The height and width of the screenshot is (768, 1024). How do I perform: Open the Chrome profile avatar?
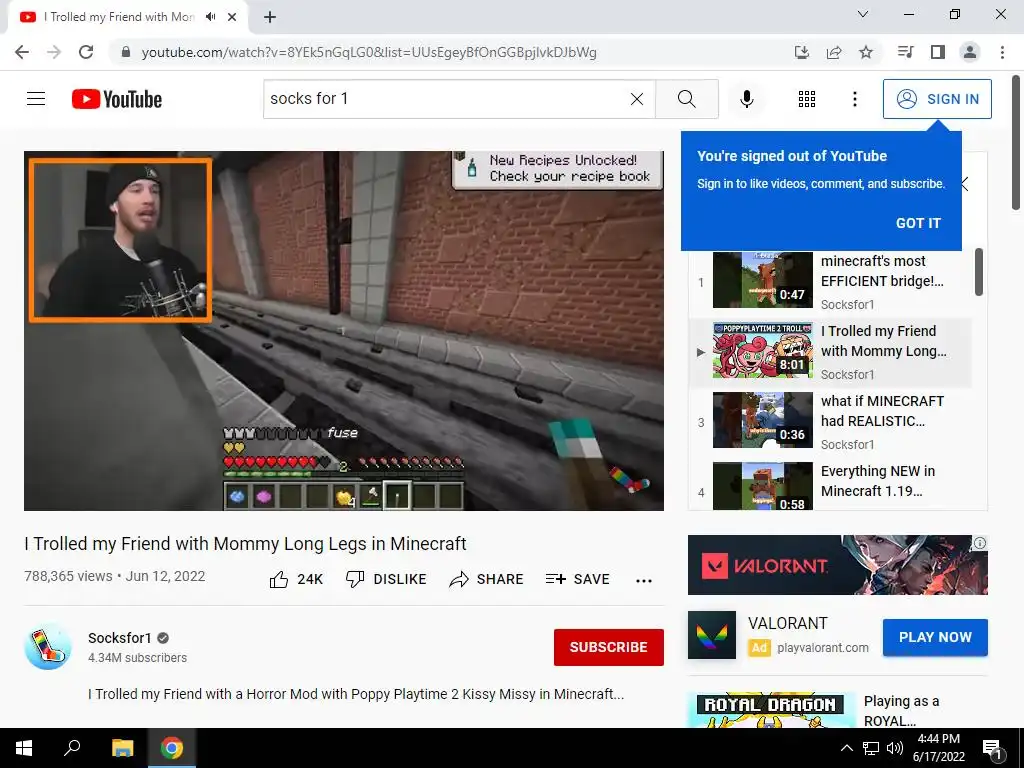970,52
